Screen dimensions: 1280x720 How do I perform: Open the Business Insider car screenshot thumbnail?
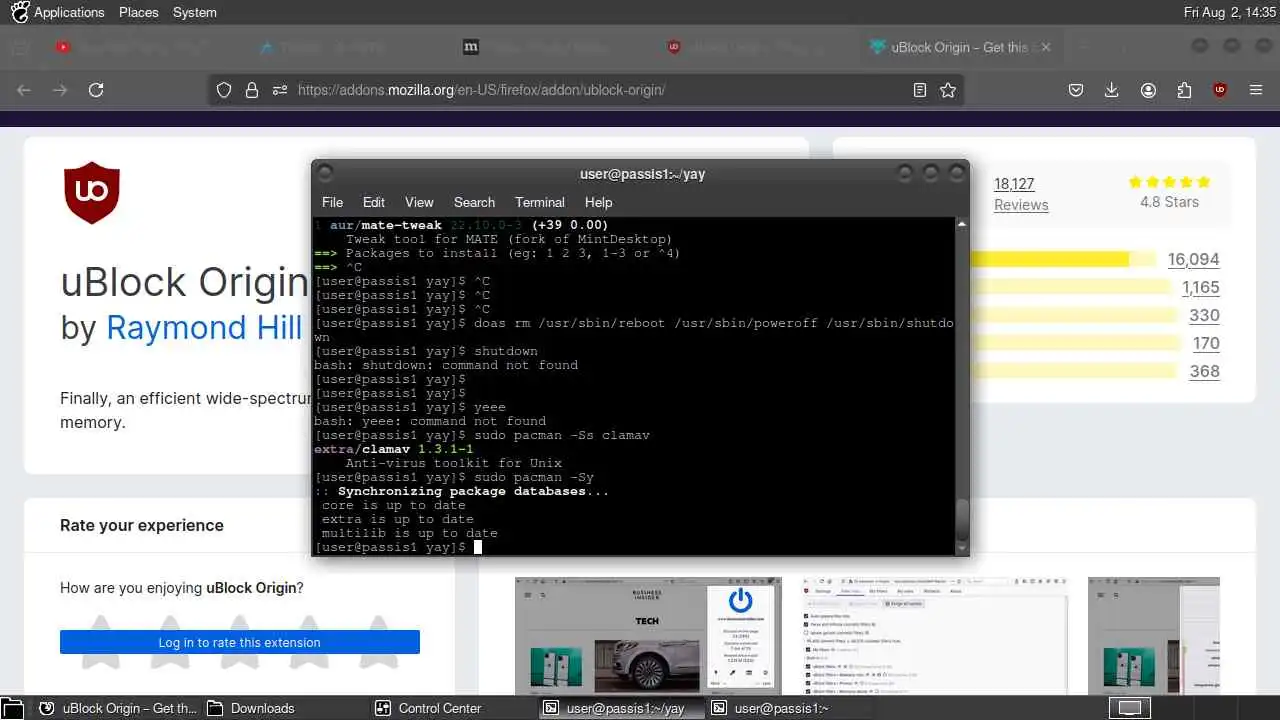click(x=648, y=635)
